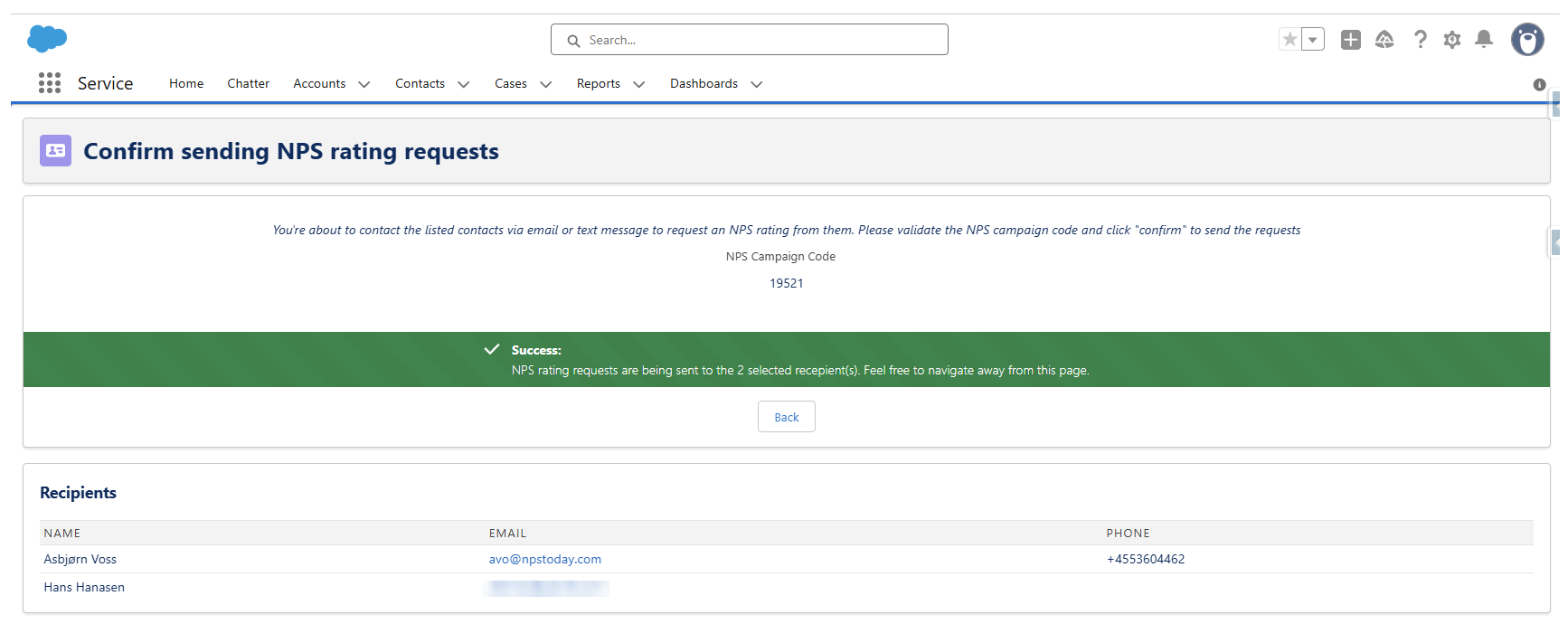Switch to the Chatter tab
The height and width of the screenshot is (624, 1568).
[x=248, y=83]
